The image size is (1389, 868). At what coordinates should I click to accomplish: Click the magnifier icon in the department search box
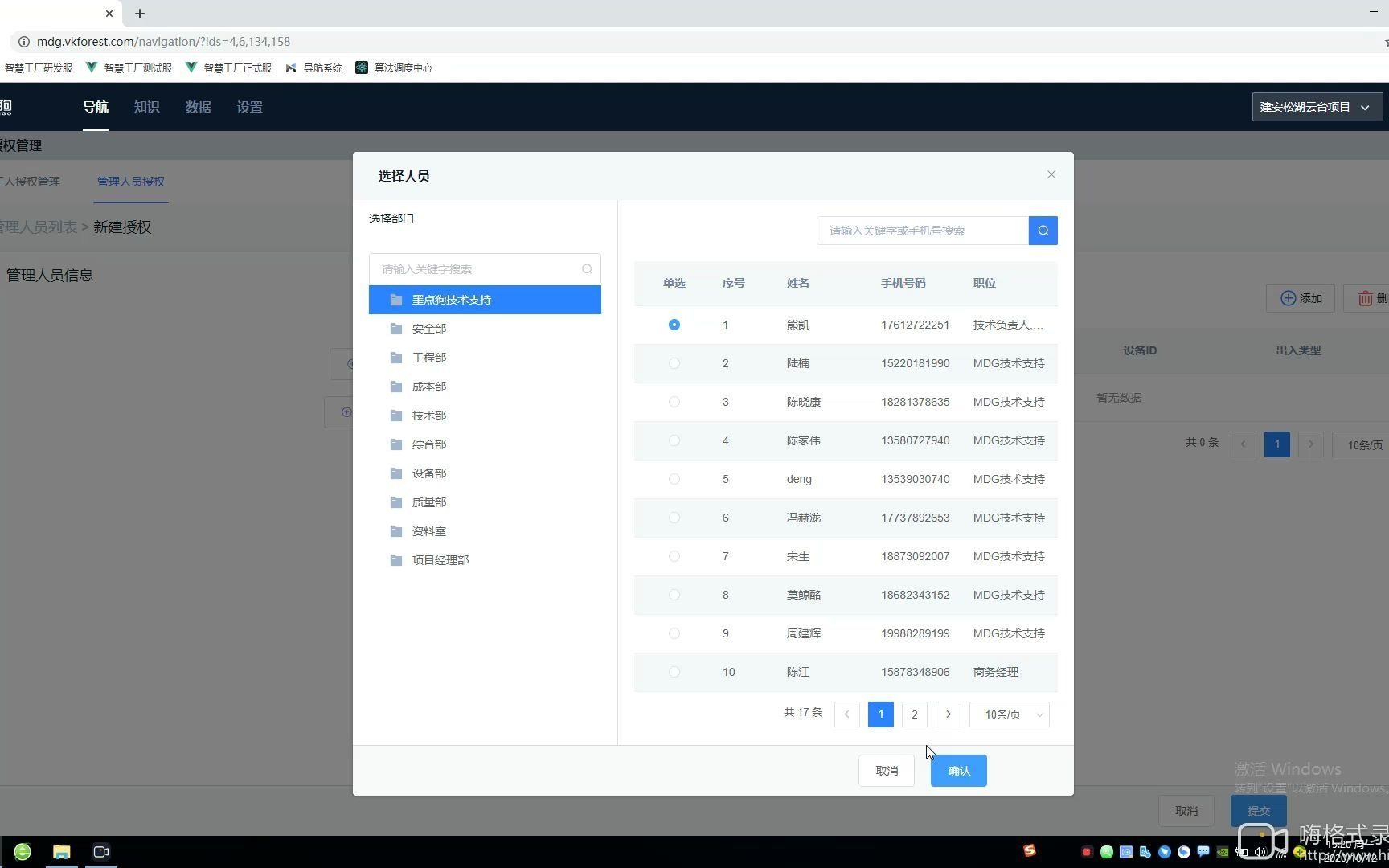click(587, 269)
